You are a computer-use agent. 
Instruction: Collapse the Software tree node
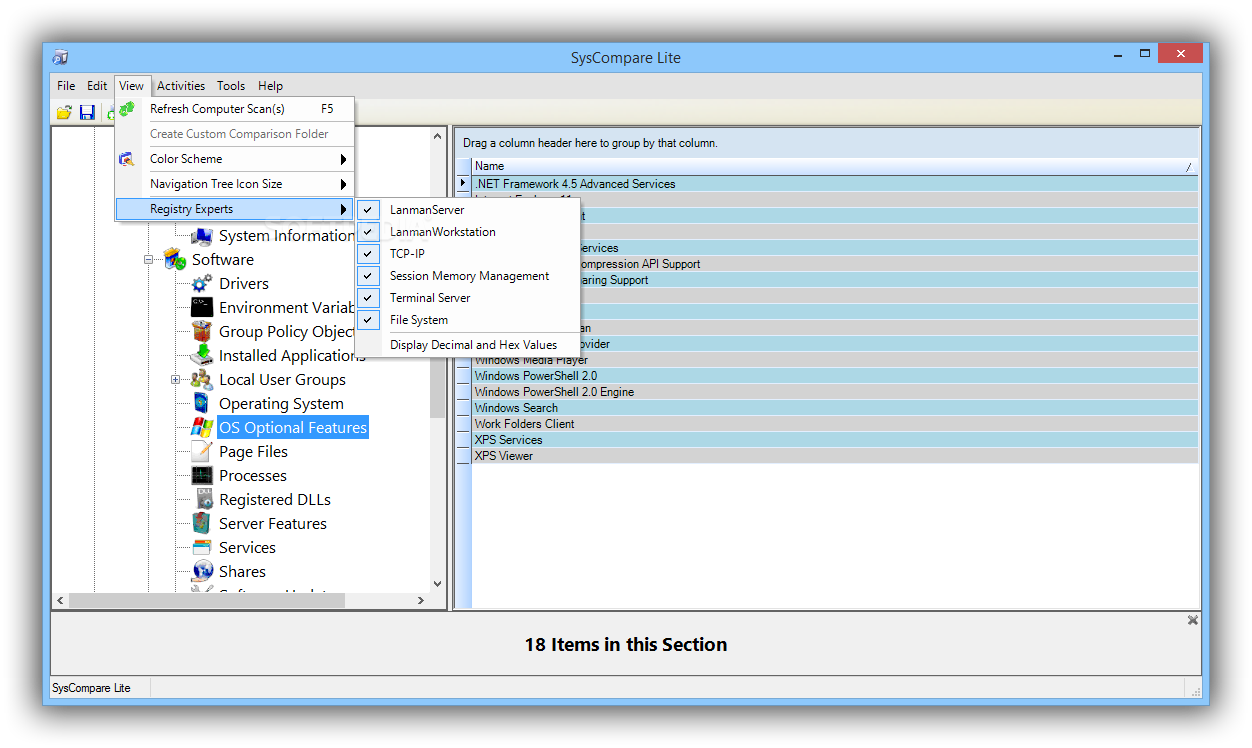148,260
